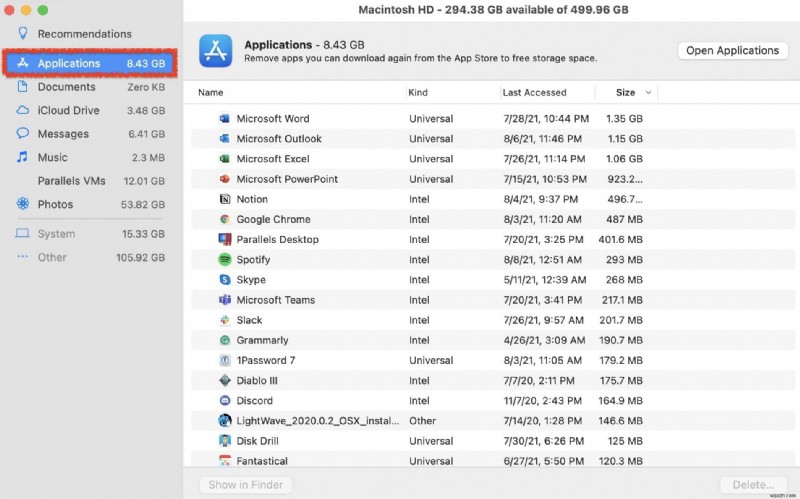
Task: Click the Other ellipsis icon
Action: click(x=22, y=257)
